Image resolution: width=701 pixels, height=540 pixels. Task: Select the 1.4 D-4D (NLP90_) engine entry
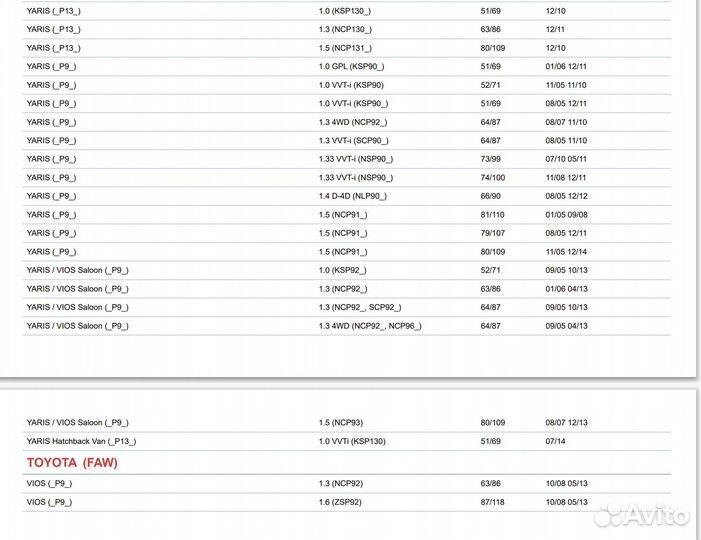tap(352, 196)
